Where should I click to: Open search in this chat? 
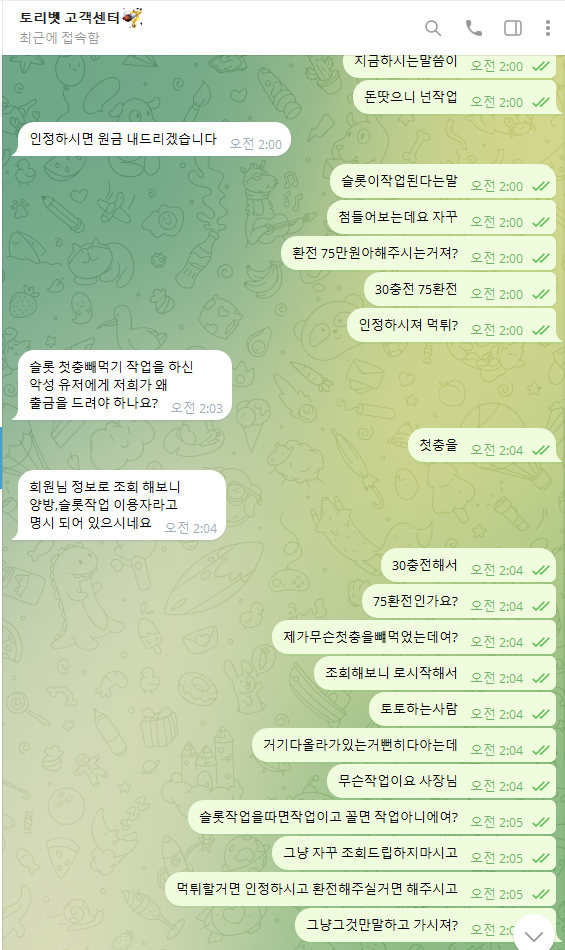(432, 28)
